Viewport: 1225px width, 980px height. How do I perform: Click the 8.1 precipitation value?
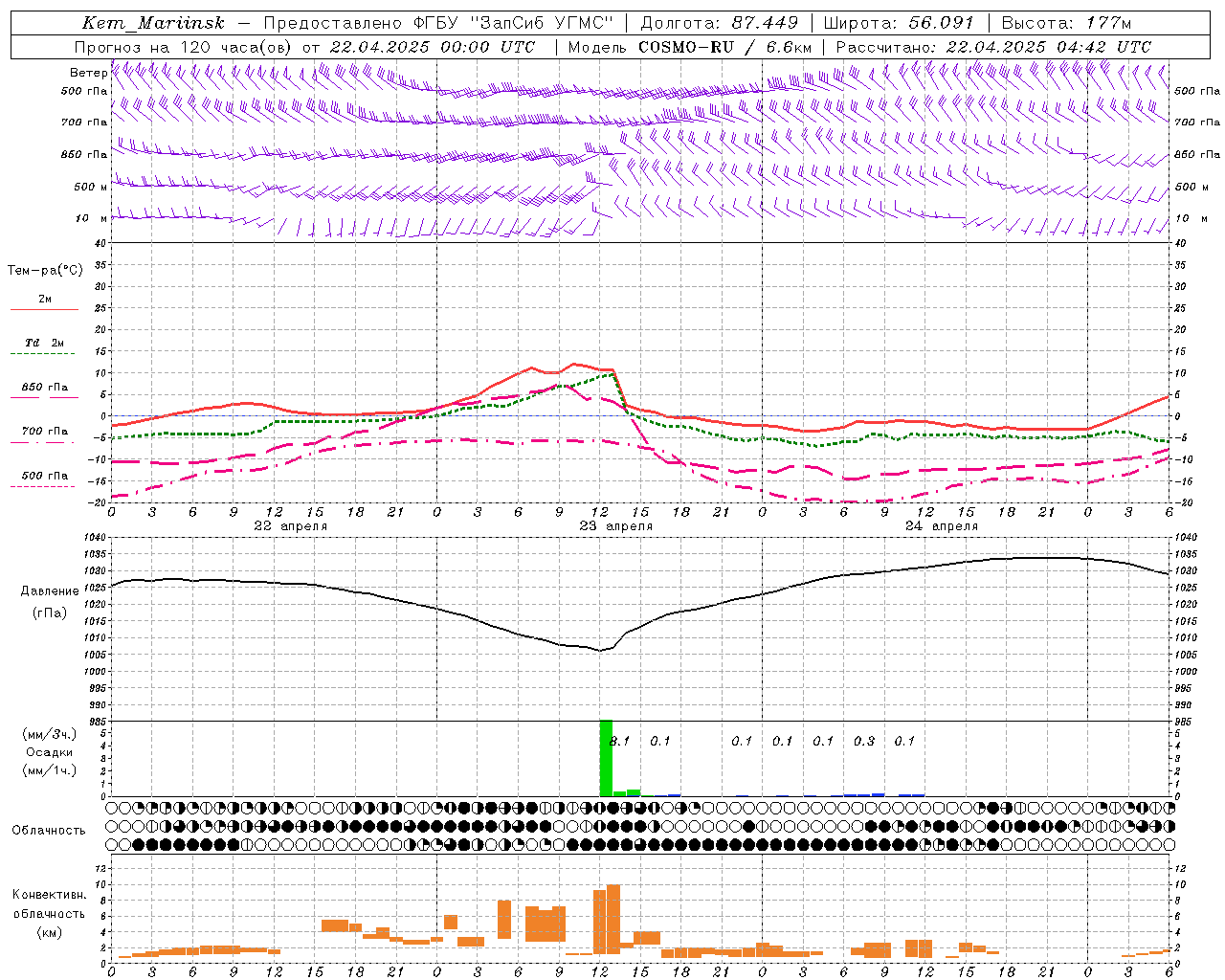tap(620, 741)
